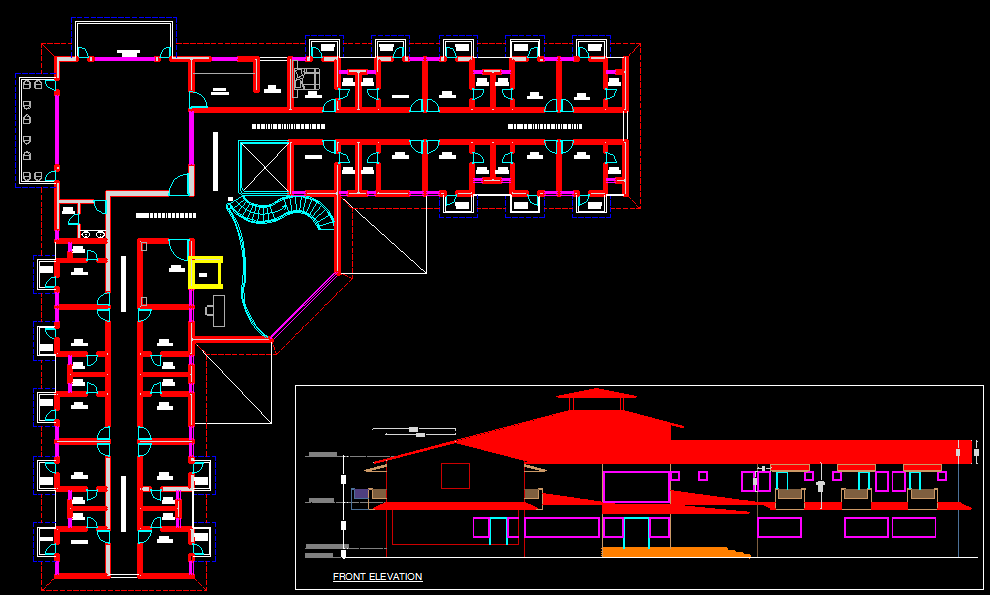Select the cyan curved spiral staircase
990x595 pixels.
tap(290, 212)
